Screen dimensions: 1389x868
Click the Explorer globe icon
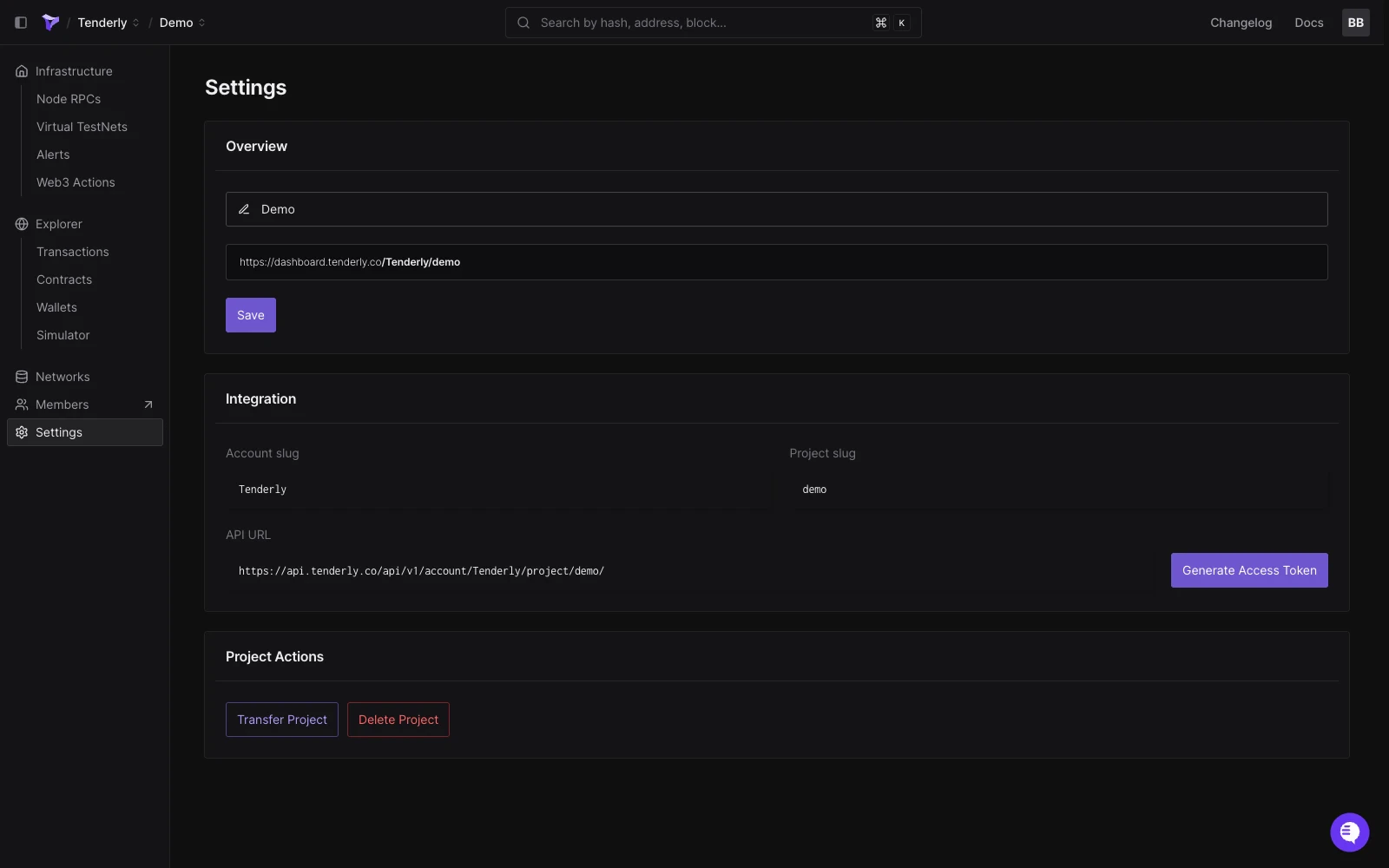(x=22, y=224)
